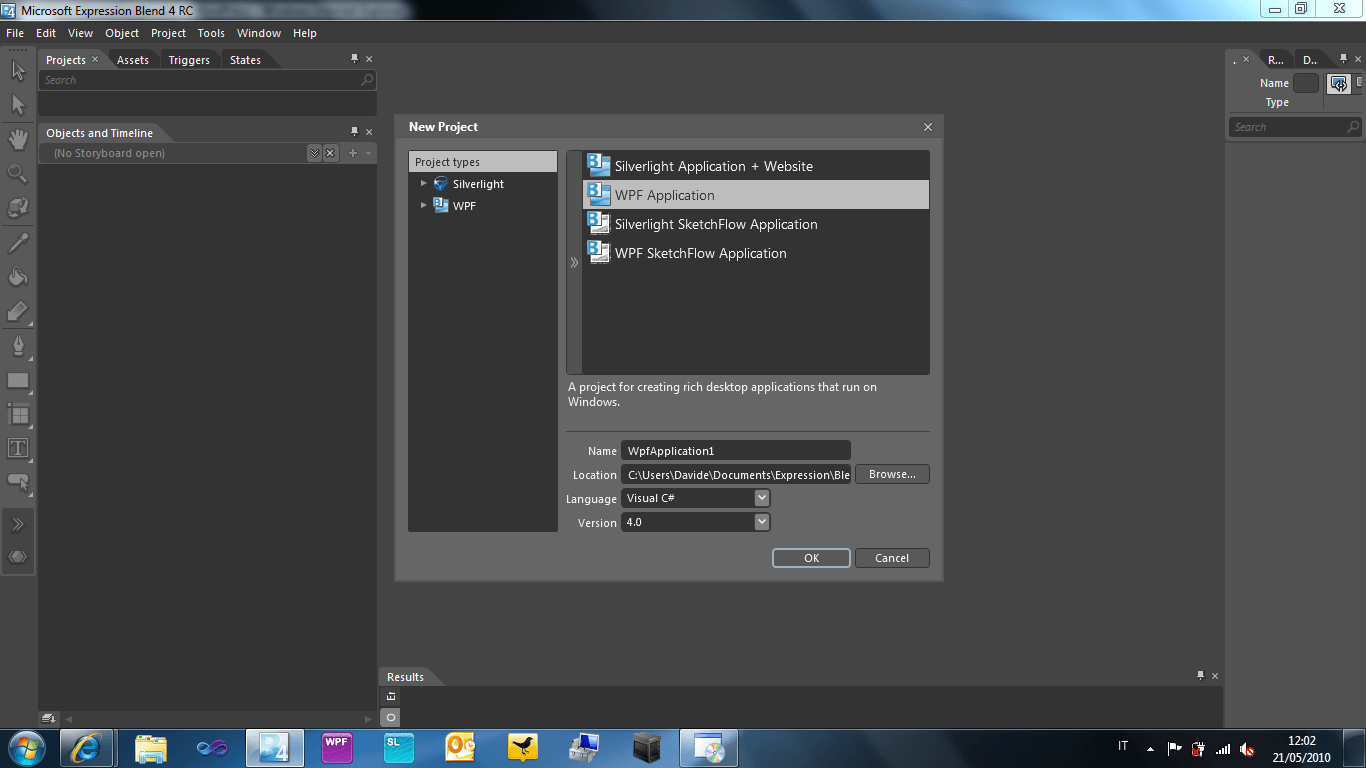Open the Project menu

(x=167, y=33)
